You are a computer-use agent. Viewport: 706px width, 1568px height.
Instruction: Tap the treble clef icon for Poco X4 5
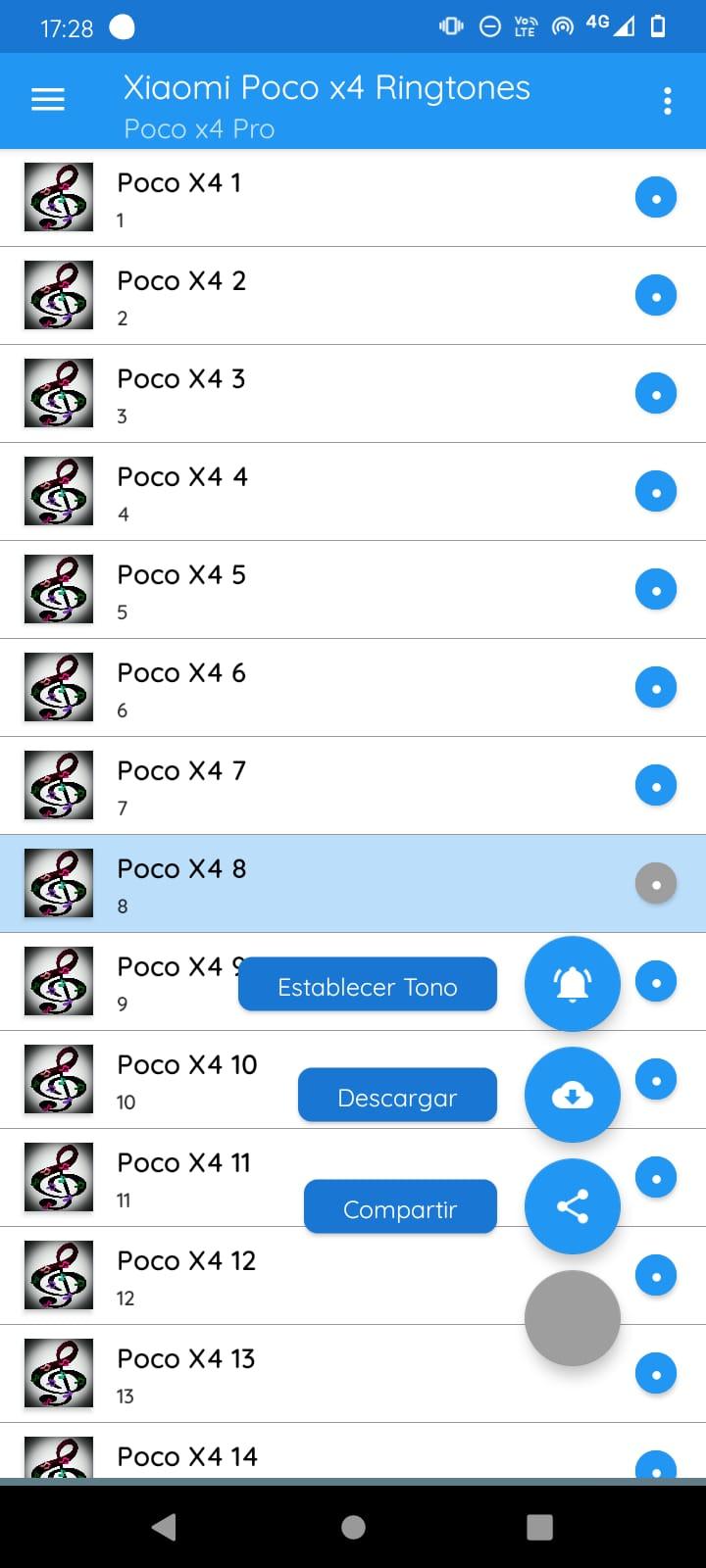[x=59, y=589]
